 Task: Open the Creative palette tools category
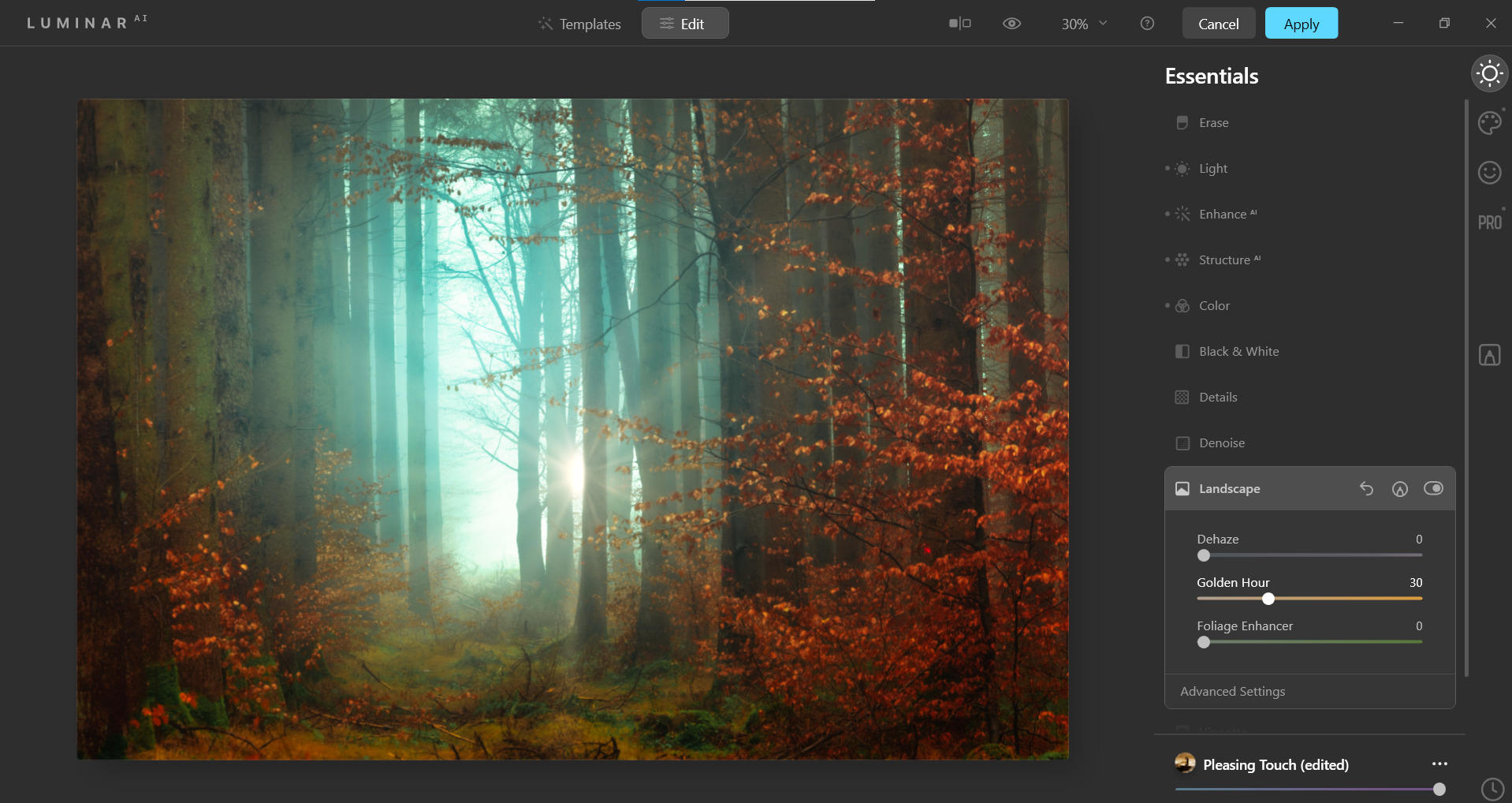click(1489, 123)
